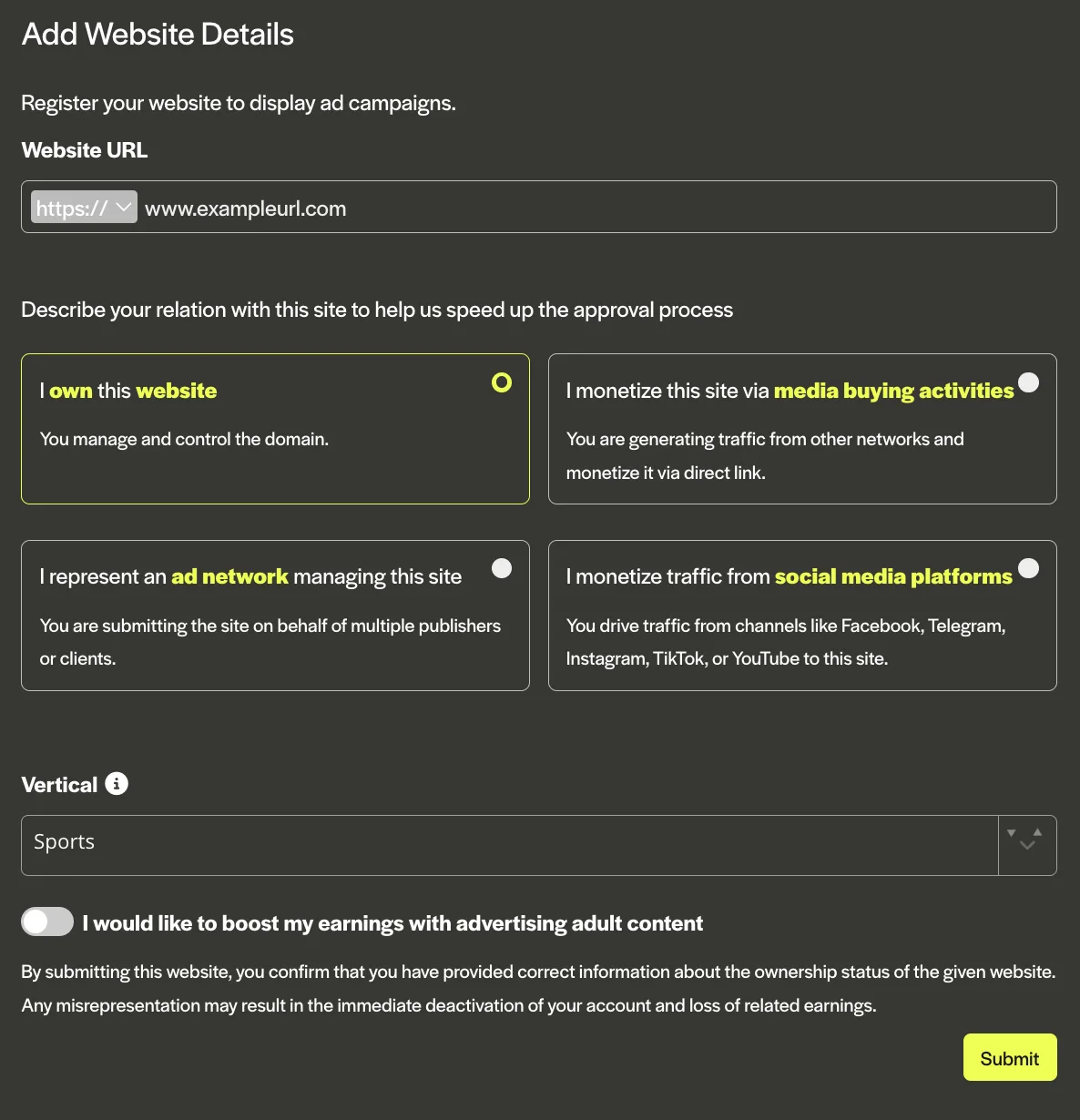Screen dimensions: 1080x1120
Task: Select the 'I own this website' option
Action: tap(275, 428)
